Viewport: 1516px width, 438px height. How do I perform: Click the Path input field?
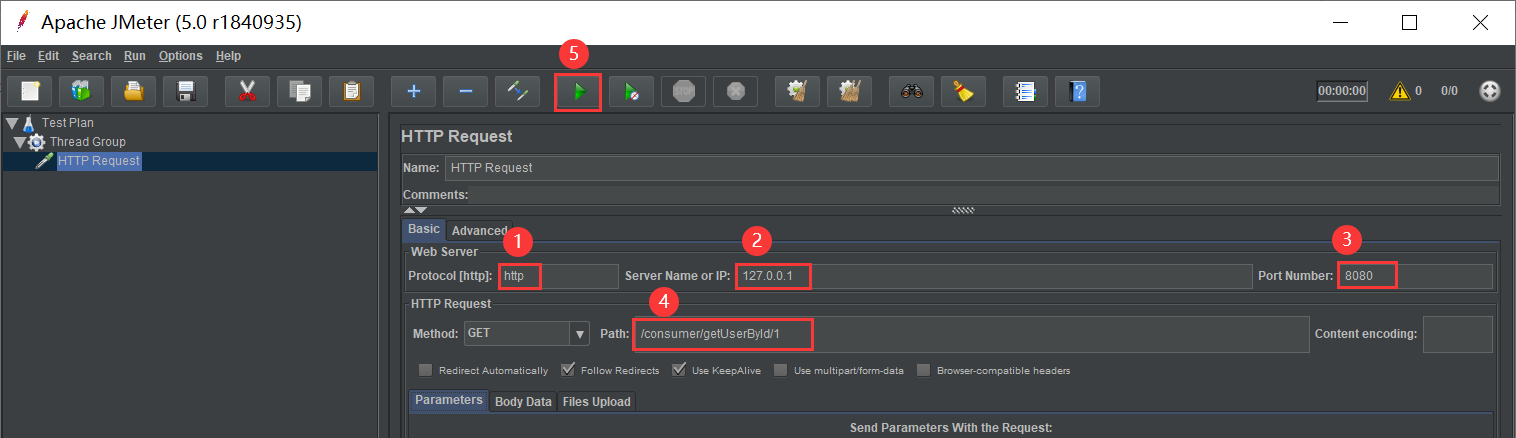970,333
